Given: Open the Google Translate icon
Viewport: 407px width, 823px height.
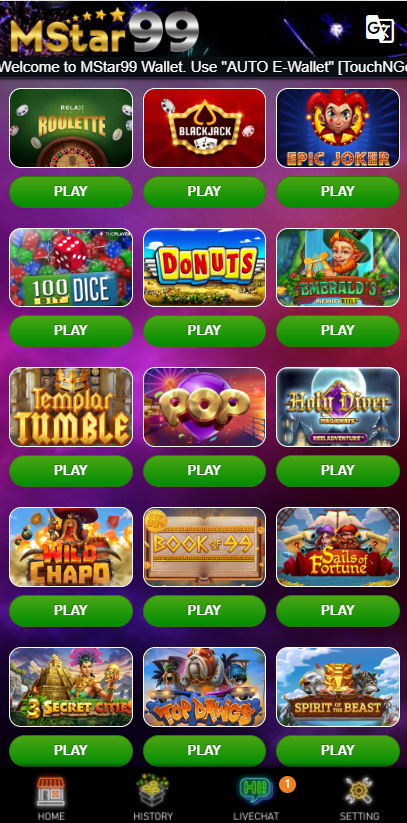Looking at the screenshot, I should click(379, 28).
